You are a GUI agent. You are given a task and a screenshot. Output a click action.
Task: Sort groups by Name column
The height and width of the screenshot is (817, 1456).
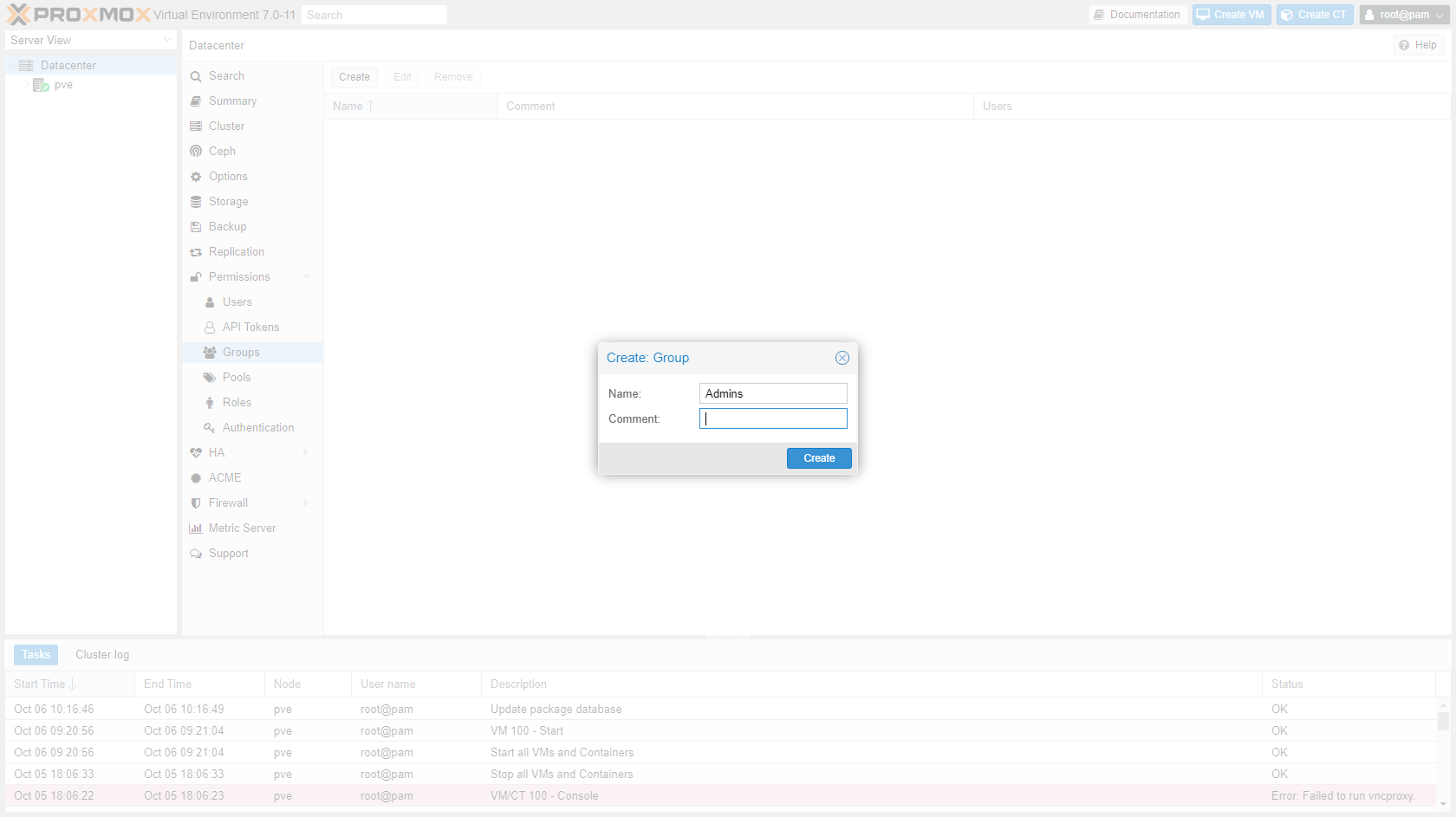coord(410,107)
